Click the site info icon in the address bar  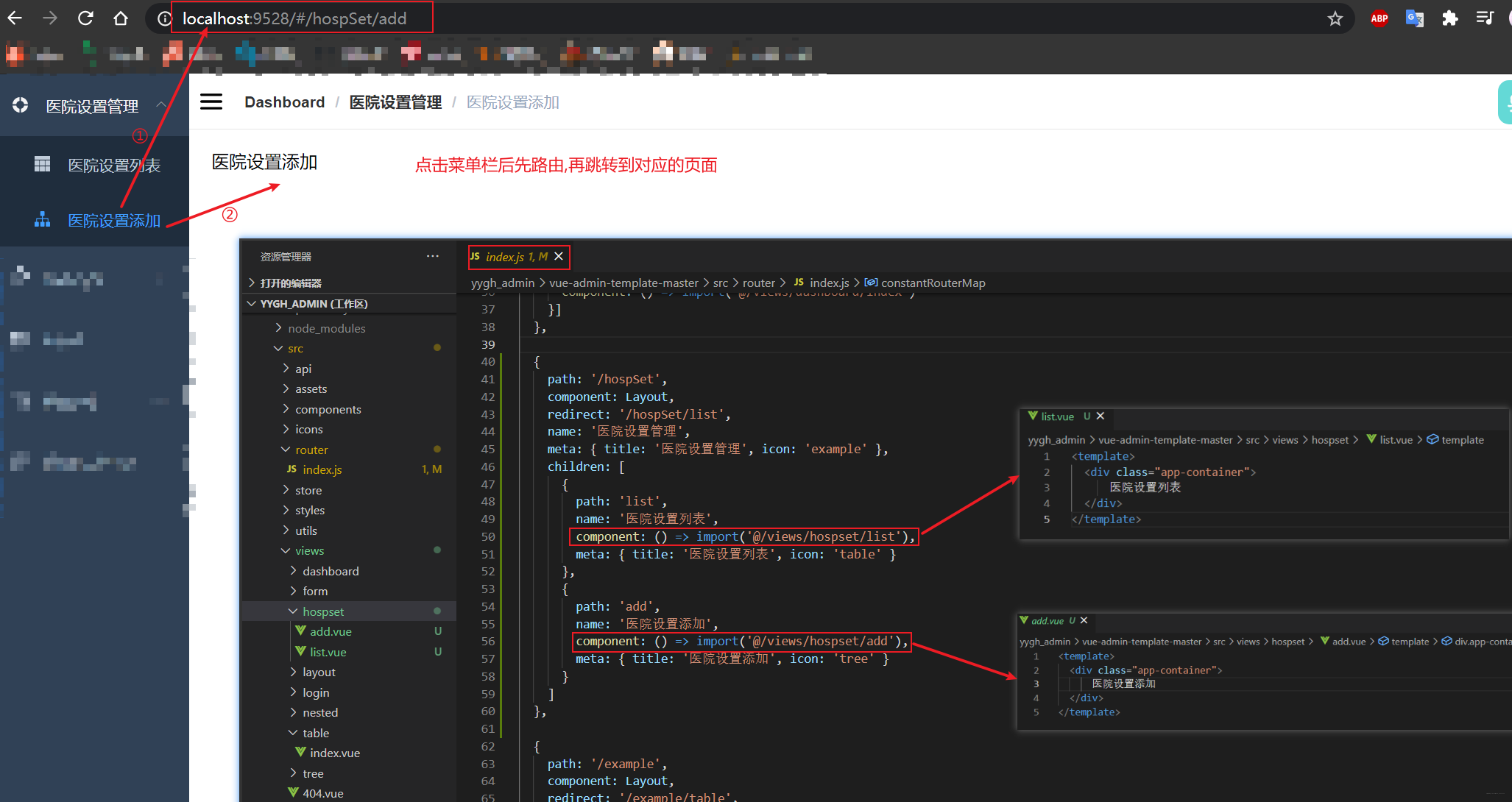click(x=164, y=18)
